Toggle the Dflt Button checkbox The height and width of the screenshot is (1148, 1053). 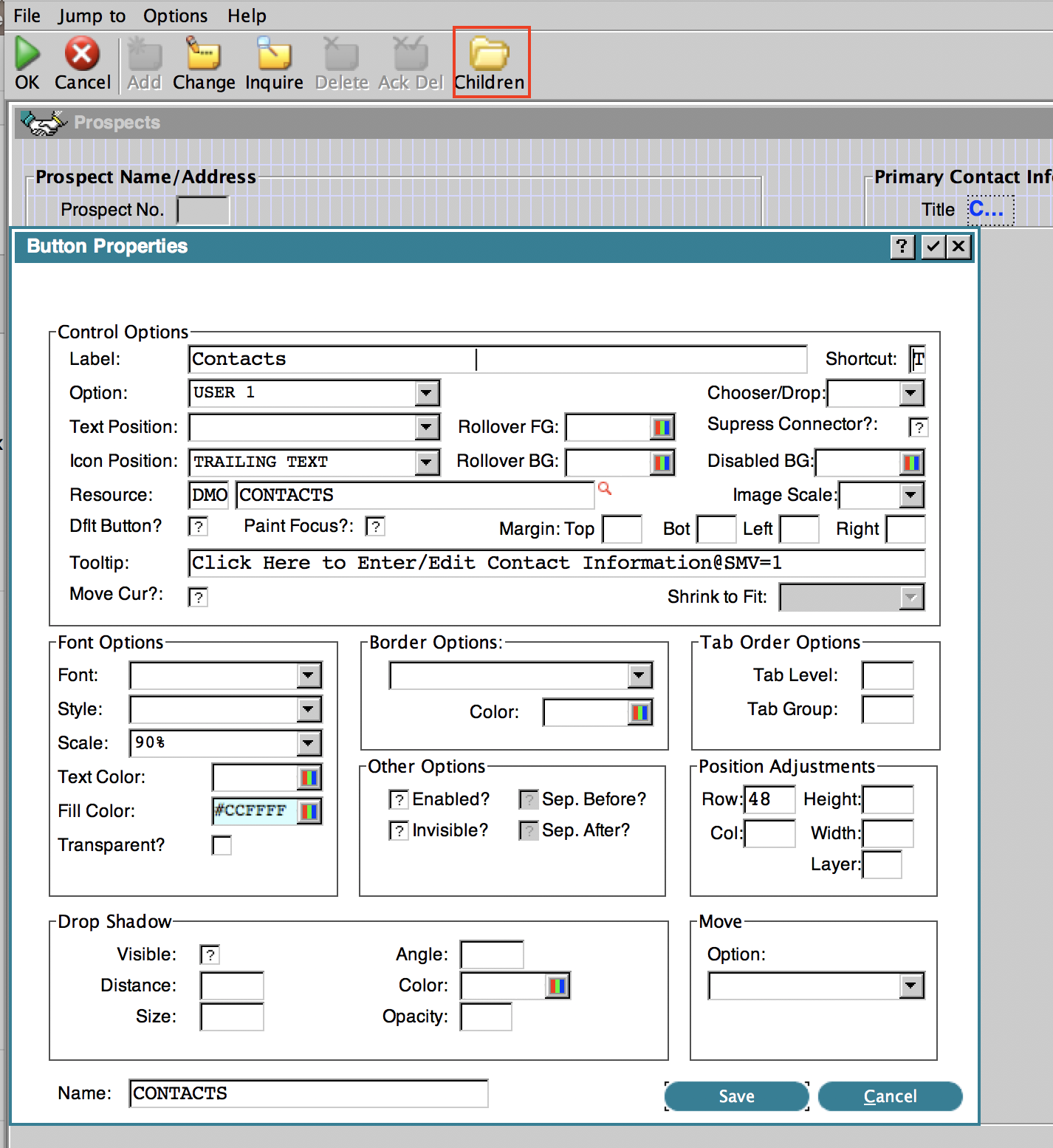pyautogui.click(x=198, y=527)
